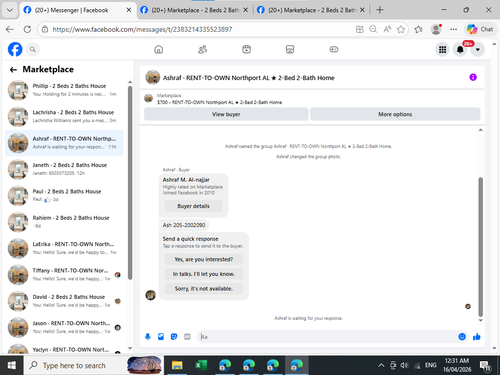Open Janeth - 2 Beds 2 Baths House chat
The height and width of the screenshot is (375, 500).
[64, 169]
